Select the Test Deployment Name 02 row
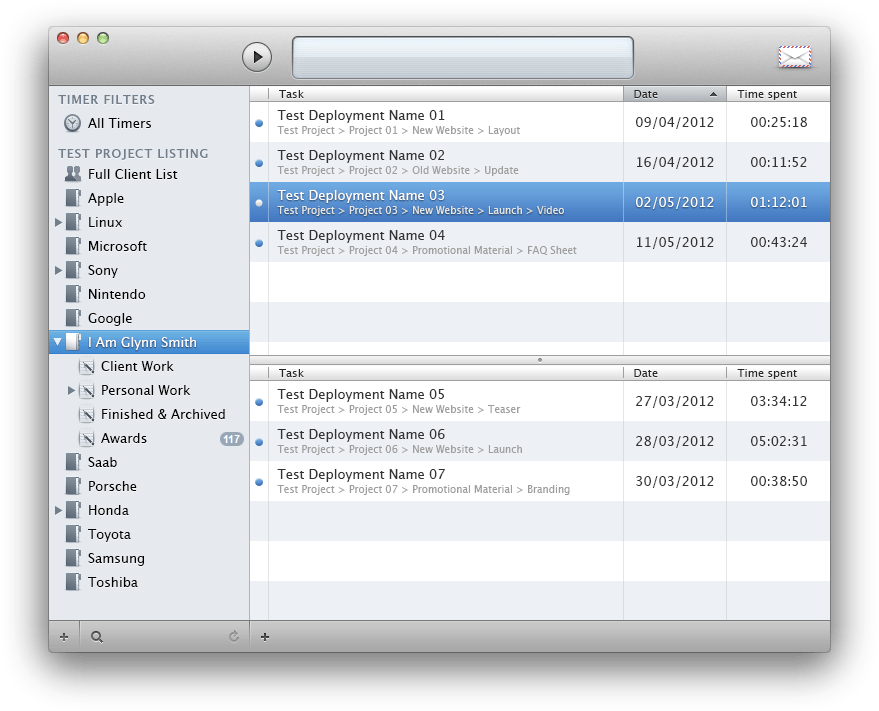This screenshot has width=879, height=711. 440,162
